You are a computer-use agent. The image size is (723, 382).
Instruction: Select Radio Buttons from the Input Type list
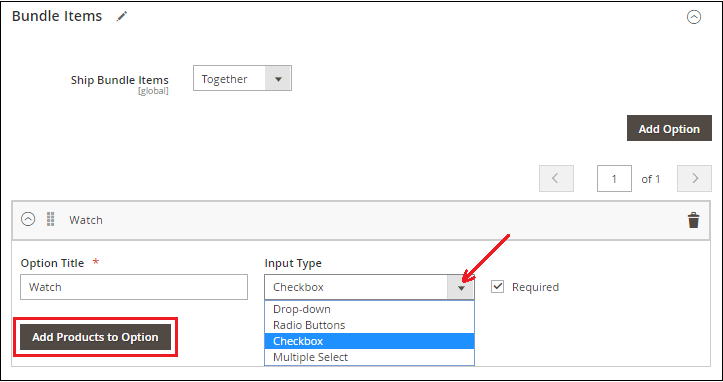point(369,325)
